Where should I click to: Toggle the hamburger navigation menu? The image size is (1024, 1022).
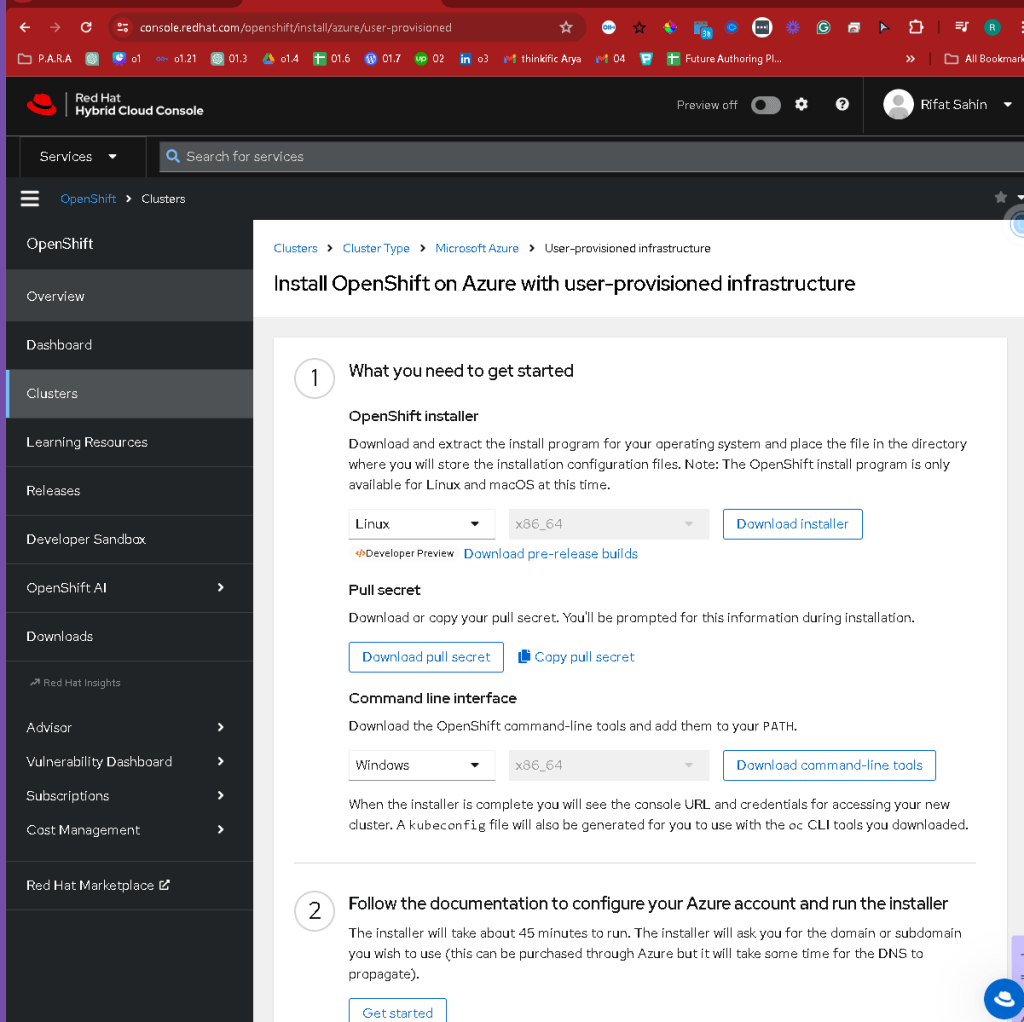[x=30, y=199]
